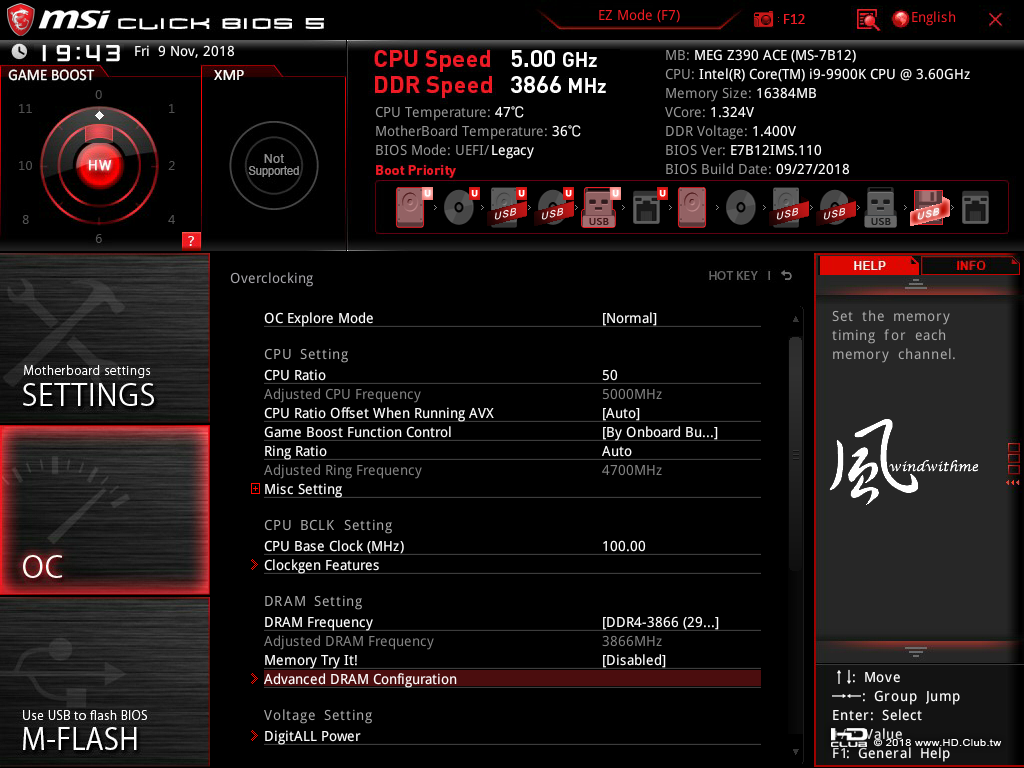Click the language globe icon
This screenshot has height=768, width=1024.
[900, 19]
